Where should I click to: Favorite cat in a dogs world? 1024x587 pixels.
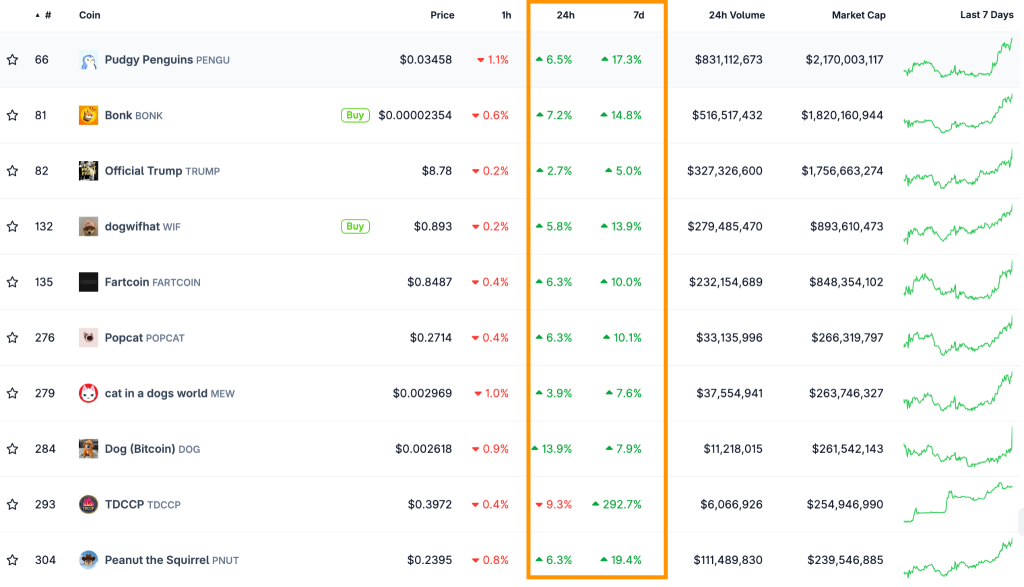(12, 393)
